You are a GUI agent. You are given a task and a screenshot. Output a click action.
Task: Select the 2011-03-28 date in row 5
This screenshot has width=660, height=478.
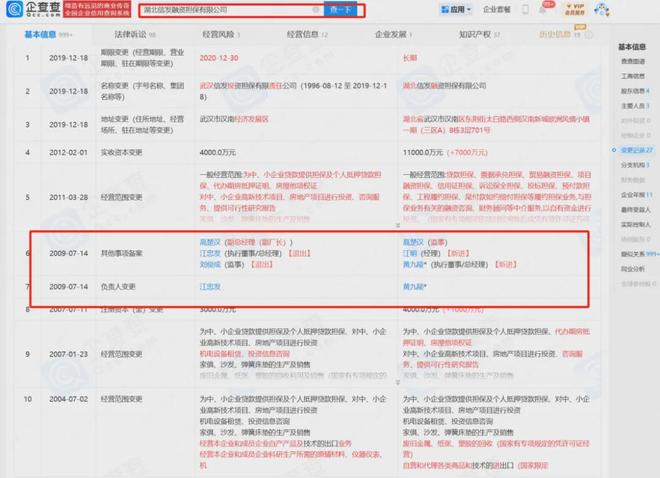click(69, 197)
